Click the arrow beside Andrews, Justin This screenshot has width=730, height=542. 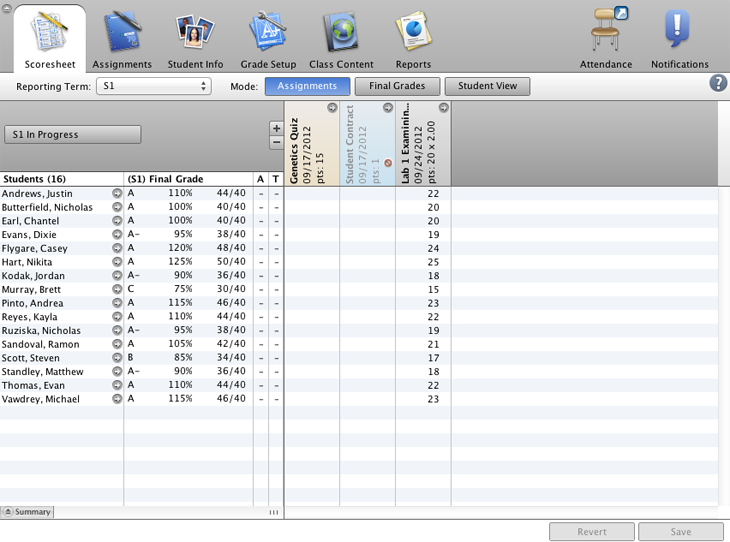coord(117,193)
